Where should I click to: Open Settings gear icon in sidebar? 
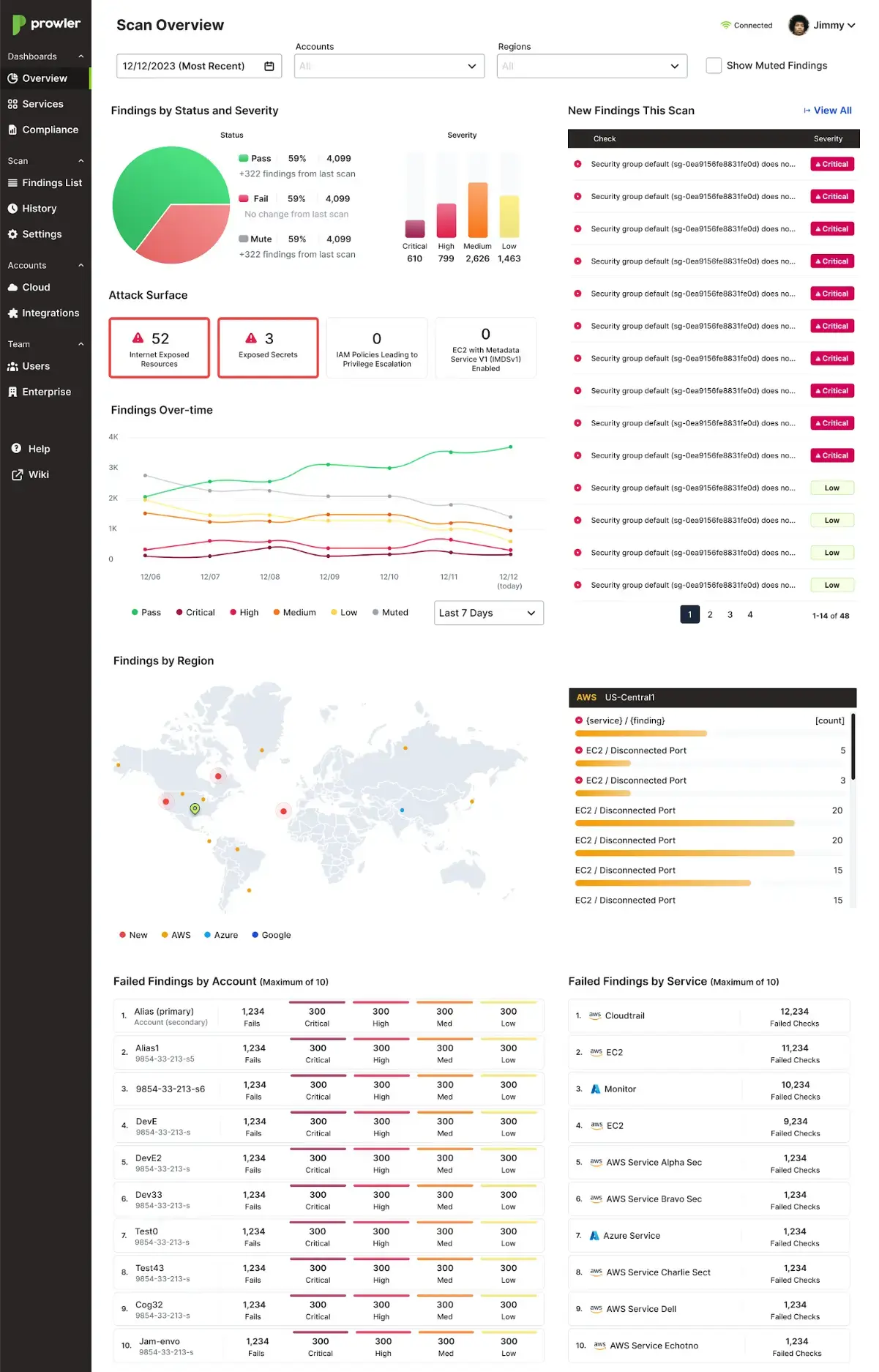pos(12,234)
